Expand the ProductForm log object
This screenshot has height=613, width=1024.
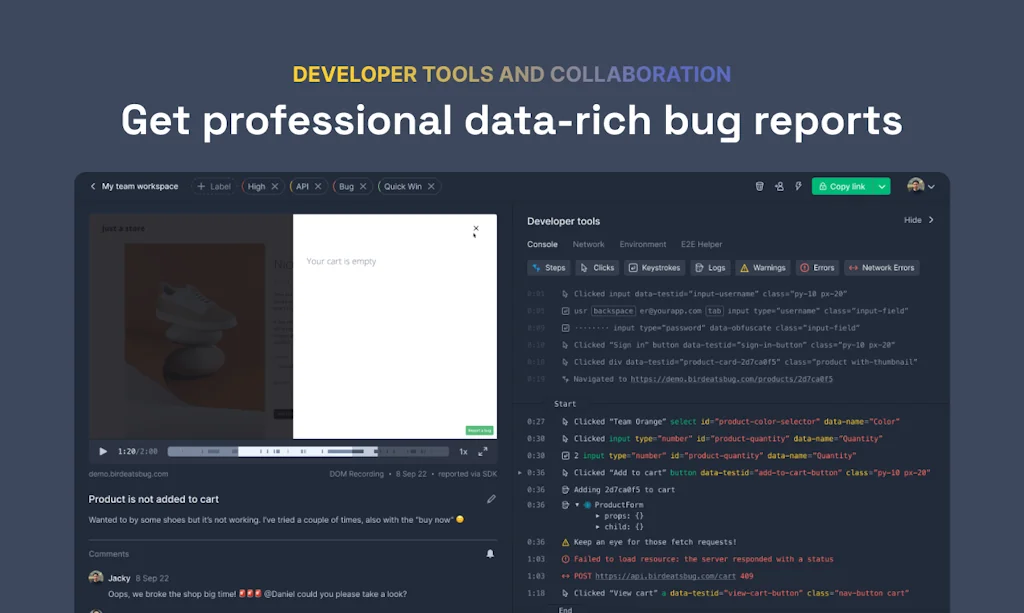pyautogui.click(x=576, y=506)
